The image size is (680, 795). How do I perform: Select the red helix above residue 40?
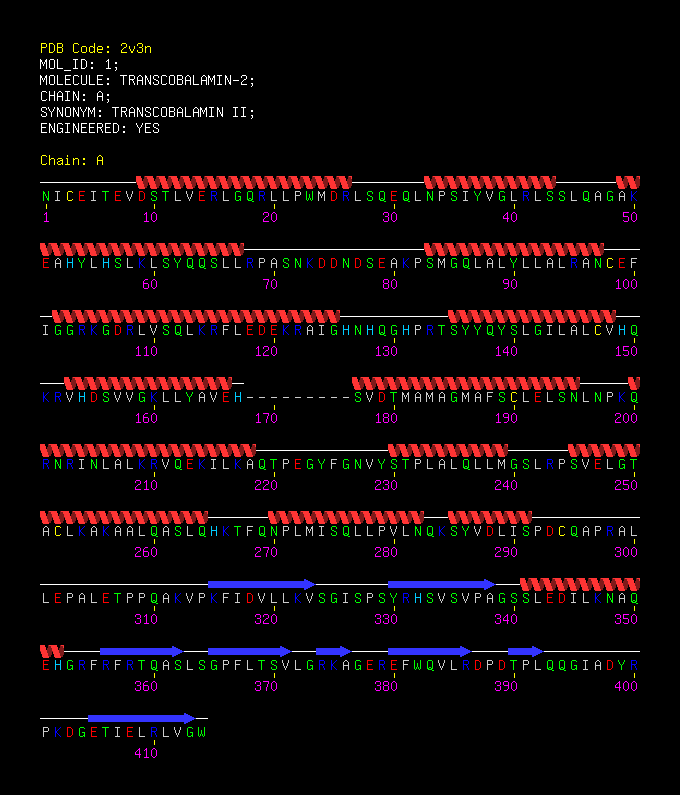[x=490, y=183]
